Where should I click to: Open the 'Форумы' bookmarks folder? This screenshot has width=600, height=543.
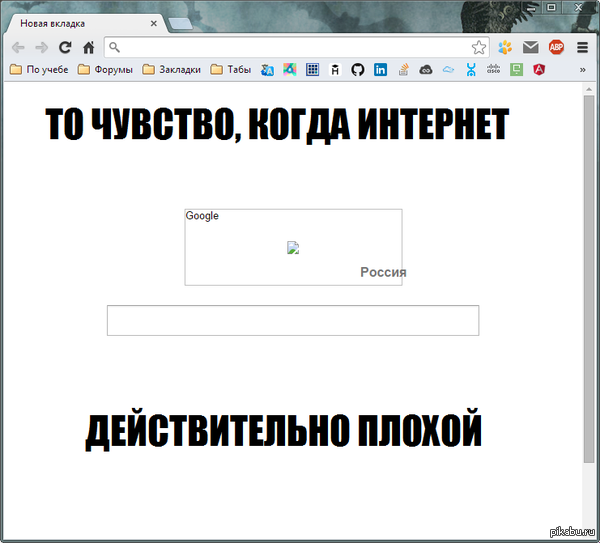105,70
